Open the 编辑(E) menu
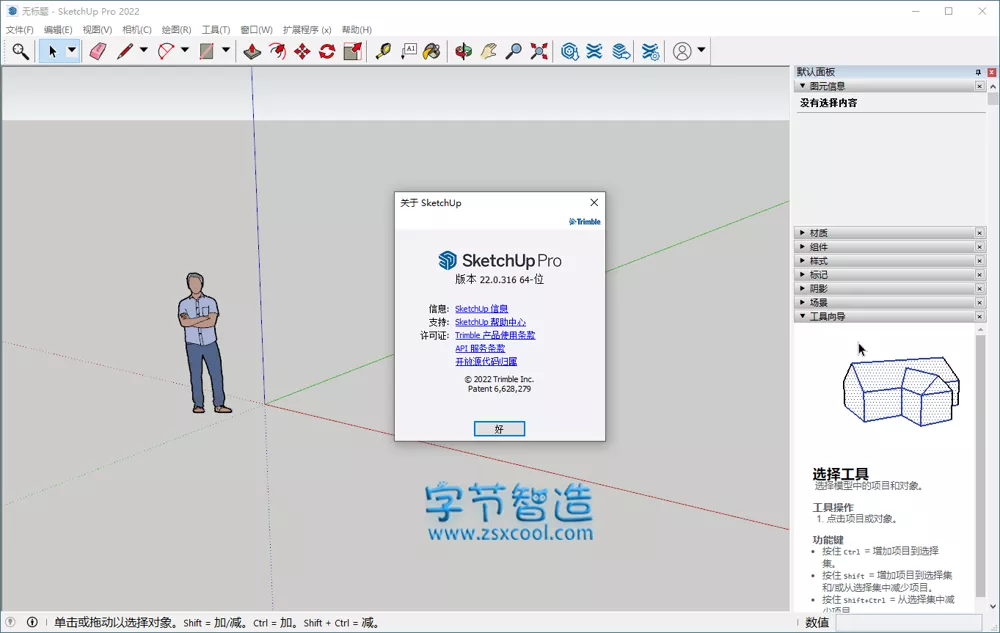The width and height of the screenshot is (1000, 633). (58, 29)
